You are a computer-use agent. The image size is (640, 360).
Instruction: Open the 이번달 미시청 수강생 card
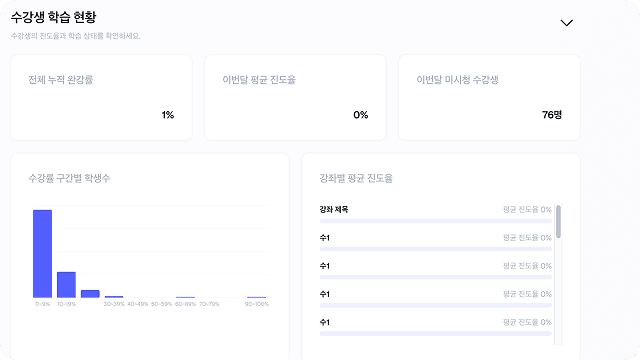tap(489, 98)
